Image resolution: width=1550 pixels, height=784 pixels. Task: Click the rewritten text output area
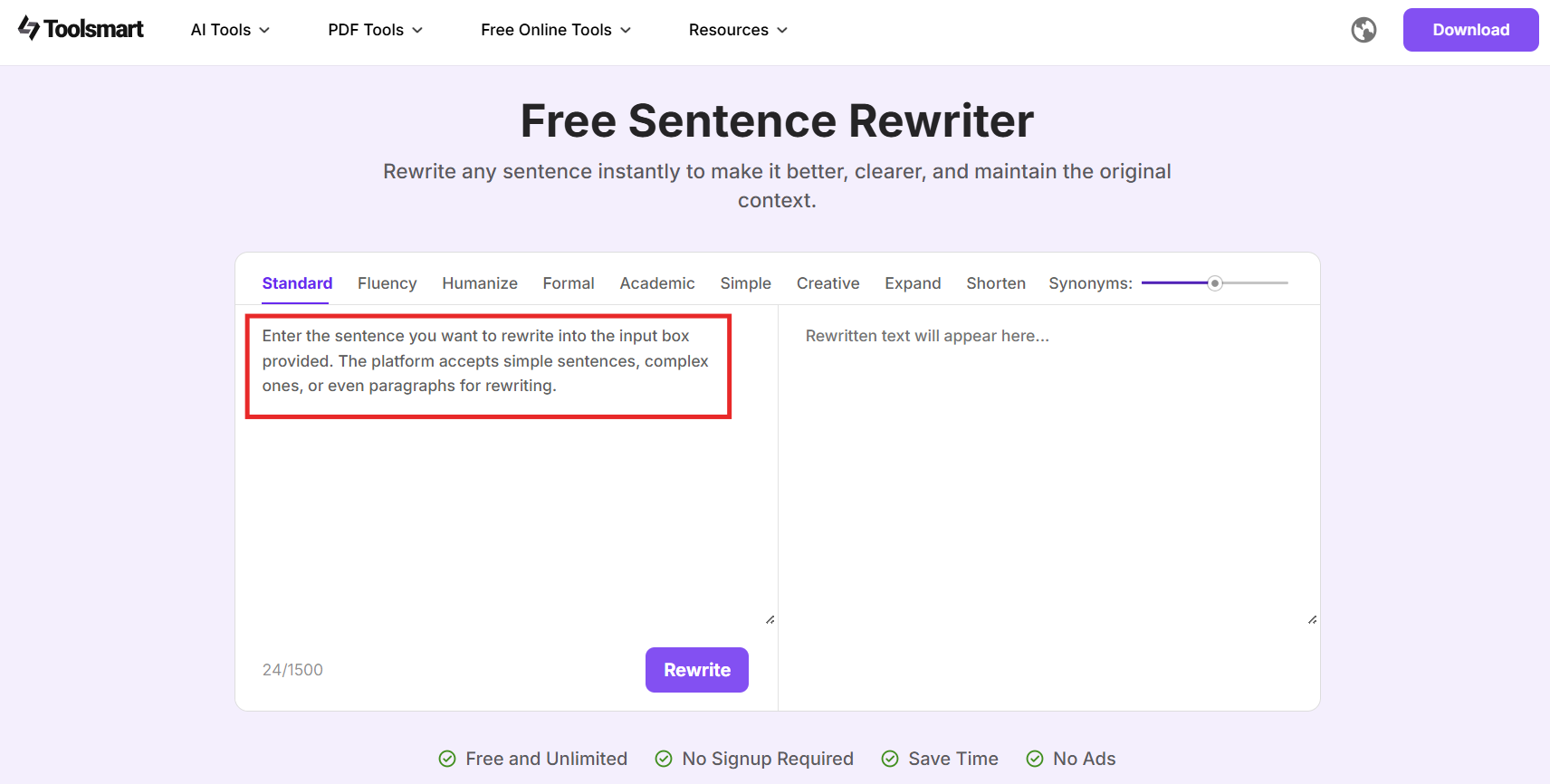click(1048, 466)
